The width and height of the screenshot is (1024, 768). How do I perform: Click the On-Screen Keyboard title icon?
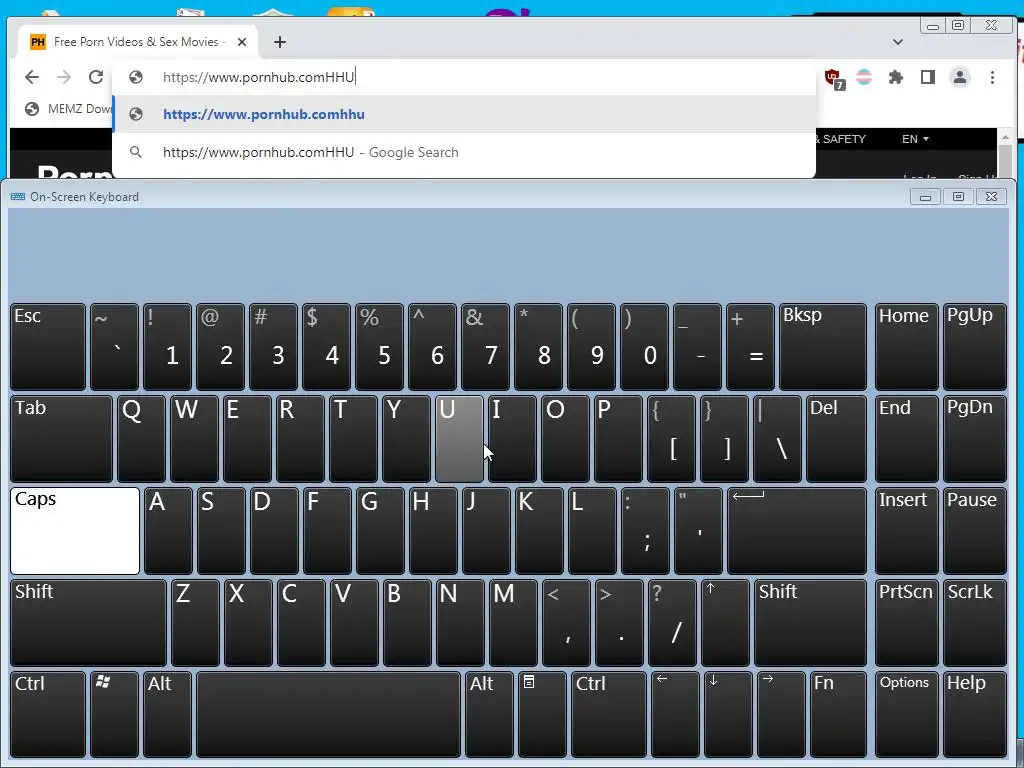18,197
